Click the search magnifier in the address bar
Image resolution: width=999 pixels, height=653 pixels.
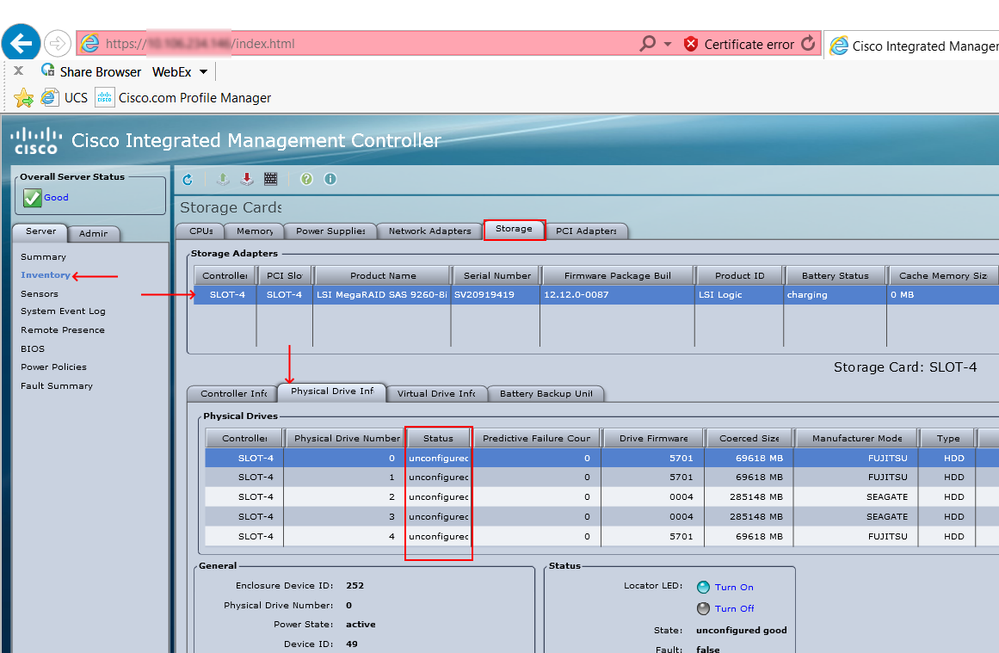[647, 43]
